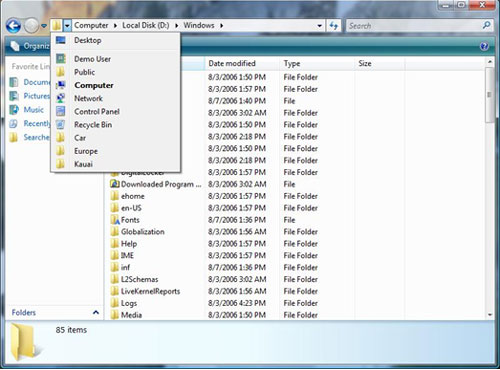Click Local Disk (D:) breadcrumb

(x=146, y=25)
